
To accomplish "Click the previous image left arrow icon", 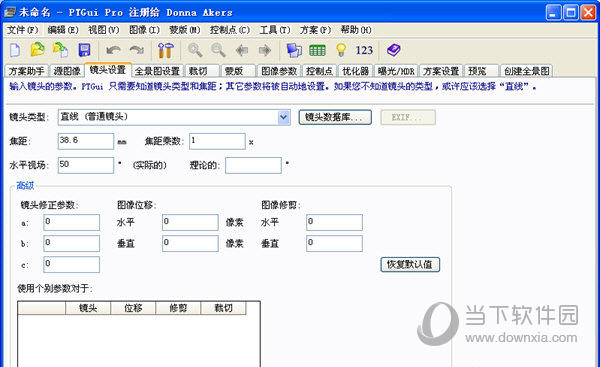I will 242,50.
